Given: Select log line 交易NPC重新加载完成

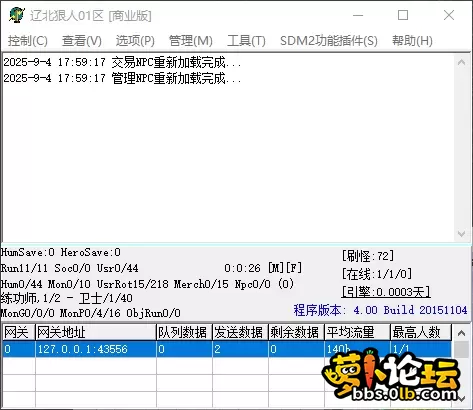Looking at the screenshot, I should 122,62.
